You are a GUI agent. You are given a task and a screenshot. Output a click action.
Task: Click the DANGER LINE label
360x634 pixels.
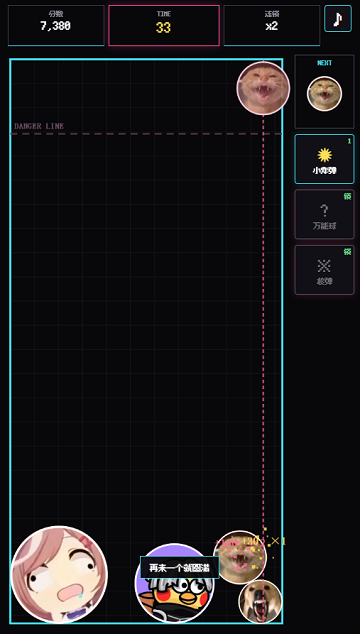pyautogui.click(x=39, y=126)
